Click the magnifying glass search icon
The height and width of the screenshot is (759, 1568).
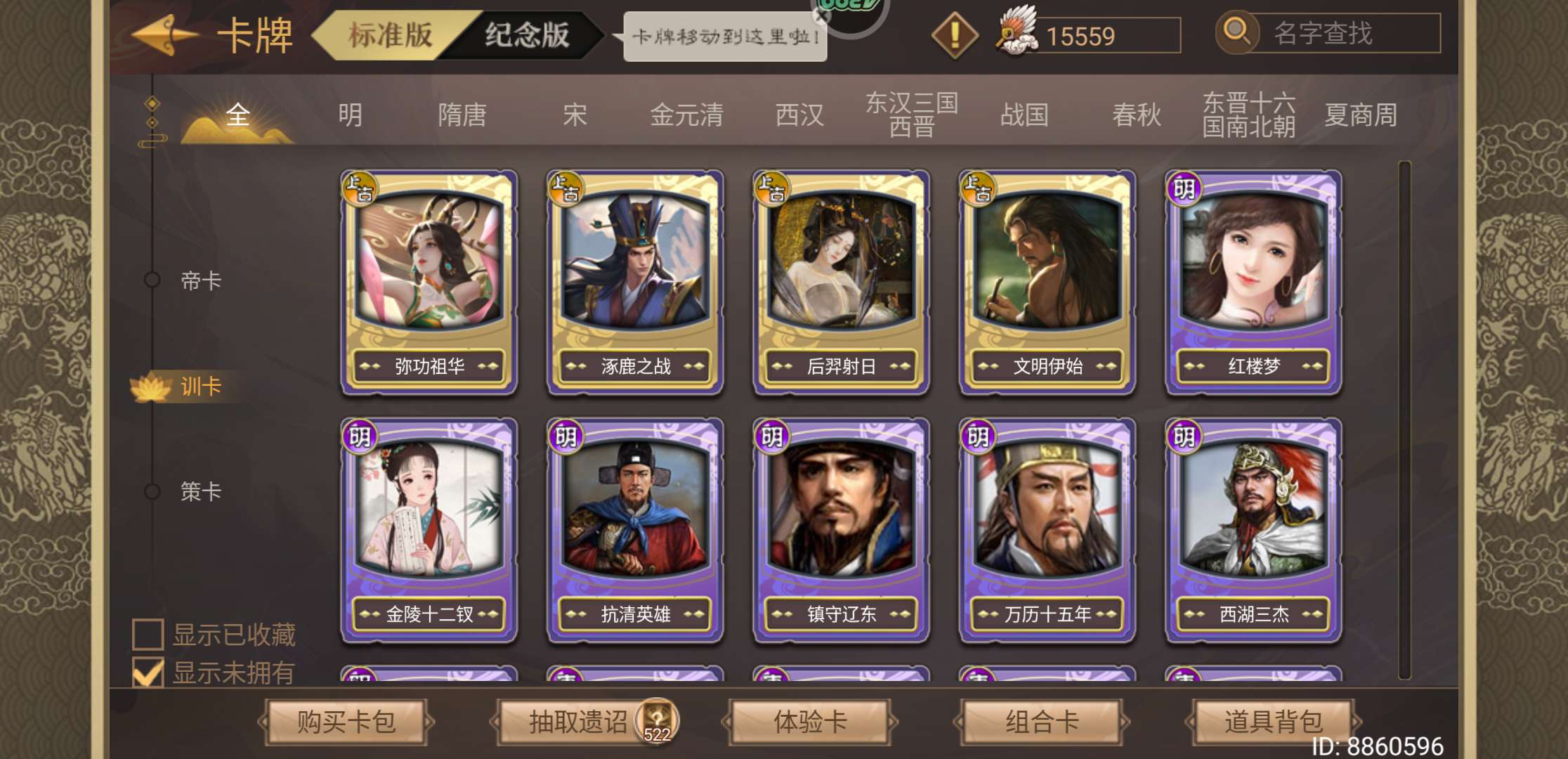(x=1236, y=32)
